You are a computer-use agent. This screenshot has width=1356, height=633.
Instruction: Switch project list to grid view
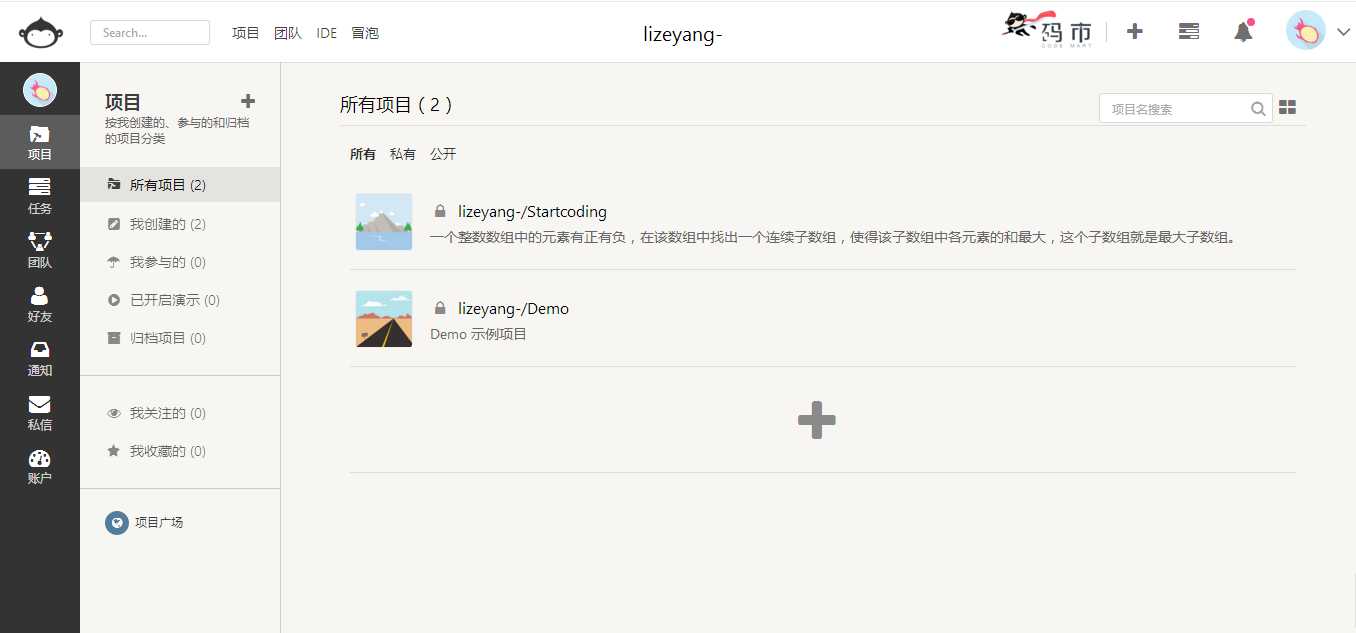tap(1287, 106)
